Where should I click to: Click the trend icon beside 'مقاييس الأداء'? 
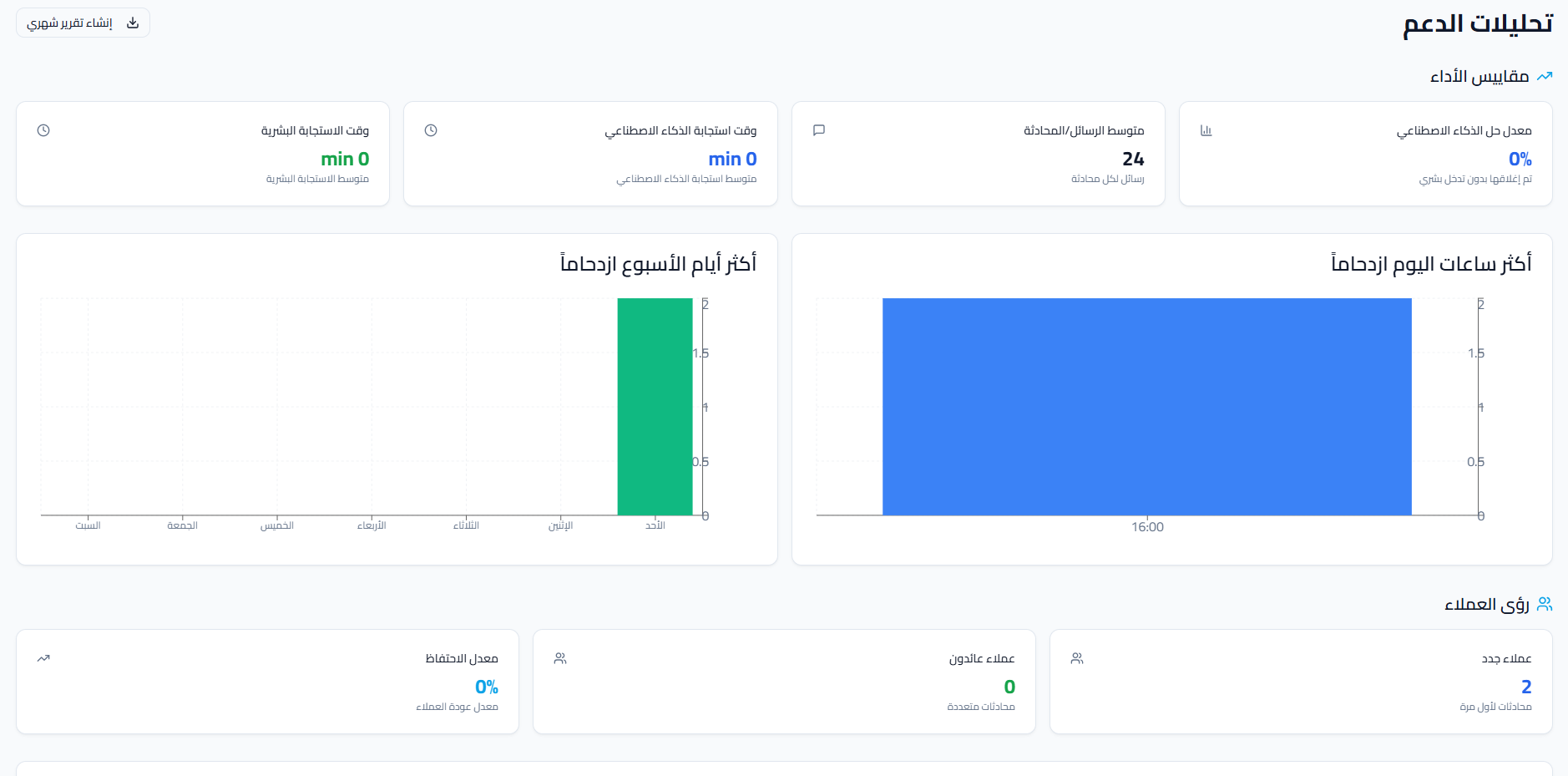pos(1545,76)
